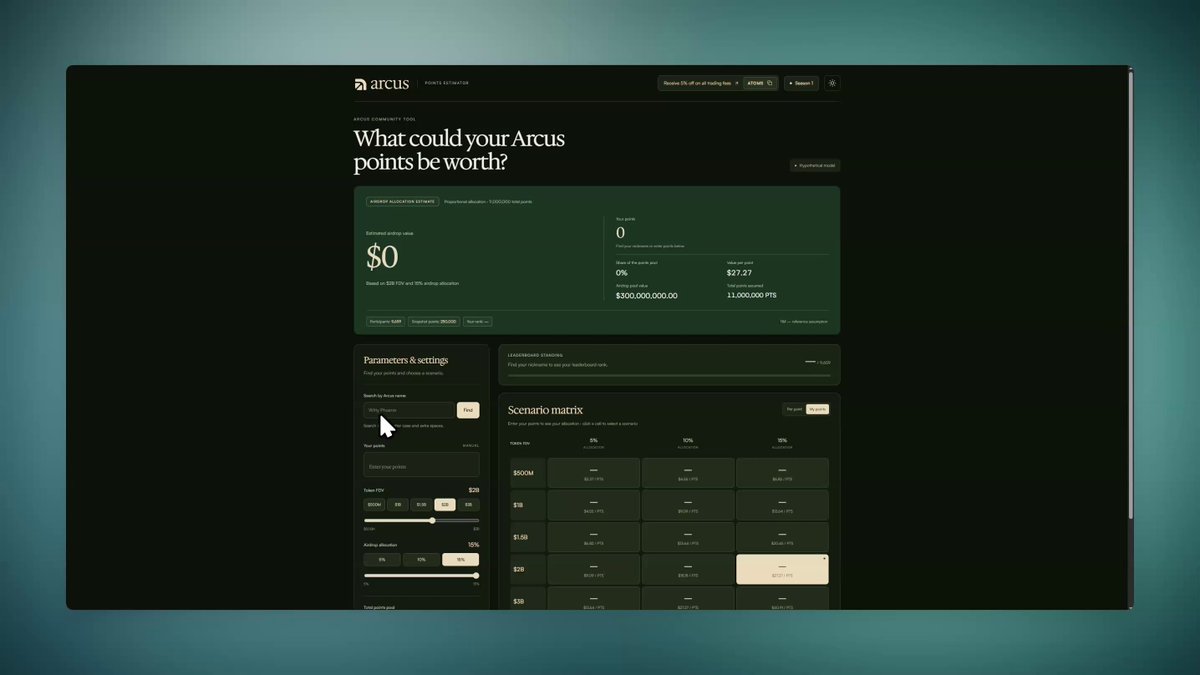Click the Hypothetical model badge
This screenshot has height=675, width=1200.
tap(815, 165)
